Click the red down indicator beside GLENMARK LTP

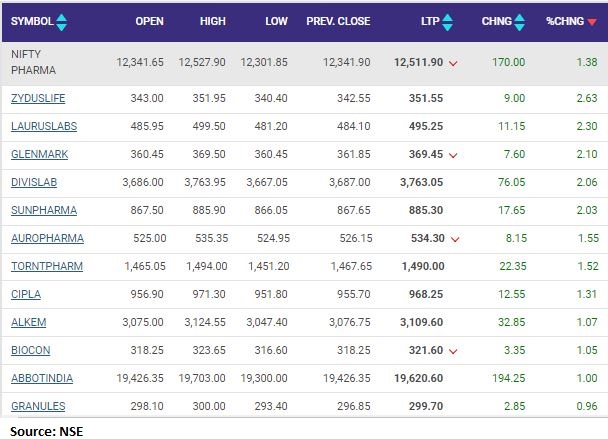point(453,155)
